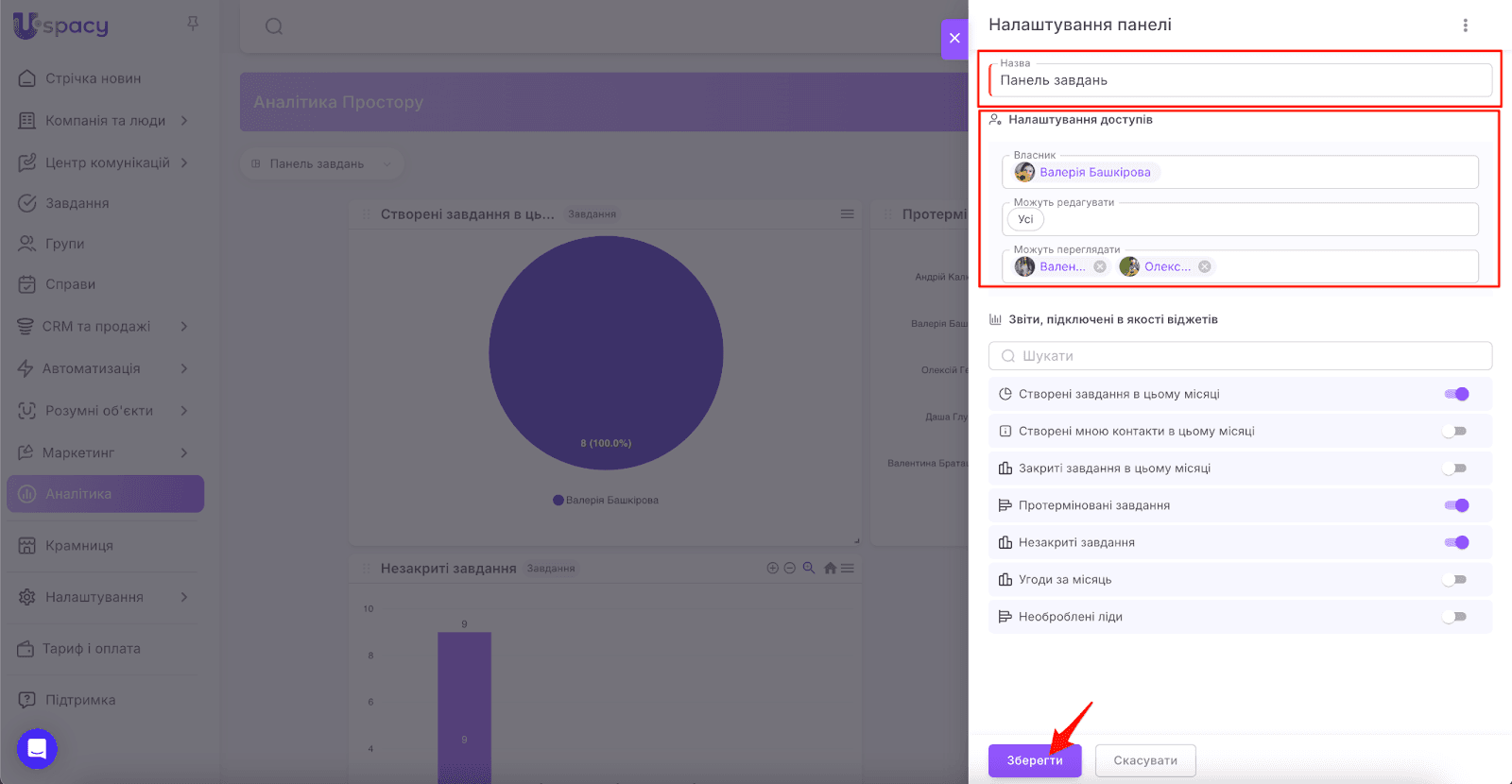1512x784 pixels.
Task: Remove the first viewer chip Вален...
Action: point(1100,267)
